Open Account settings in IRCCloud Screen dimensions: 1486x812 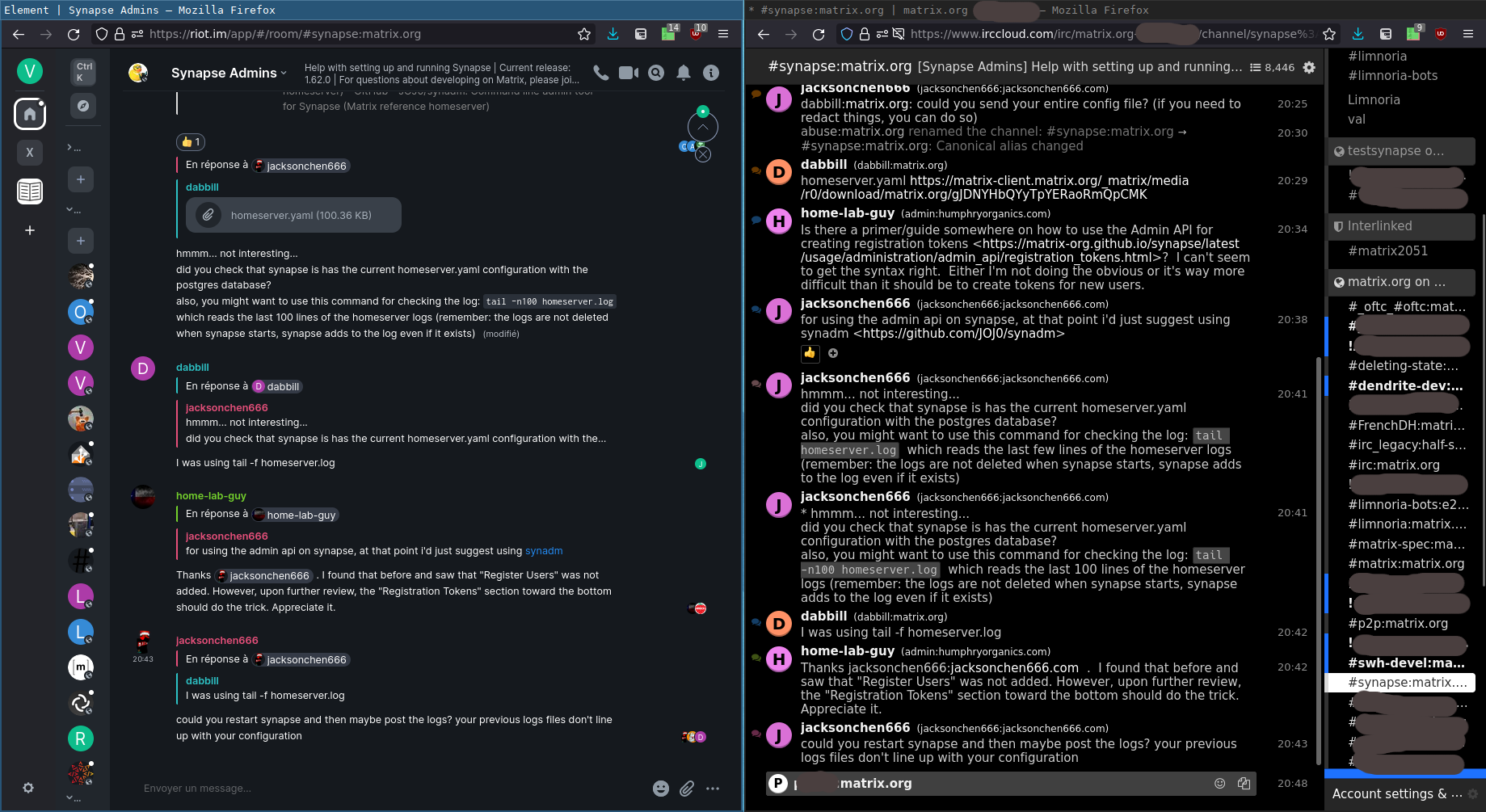(1397, 794)
